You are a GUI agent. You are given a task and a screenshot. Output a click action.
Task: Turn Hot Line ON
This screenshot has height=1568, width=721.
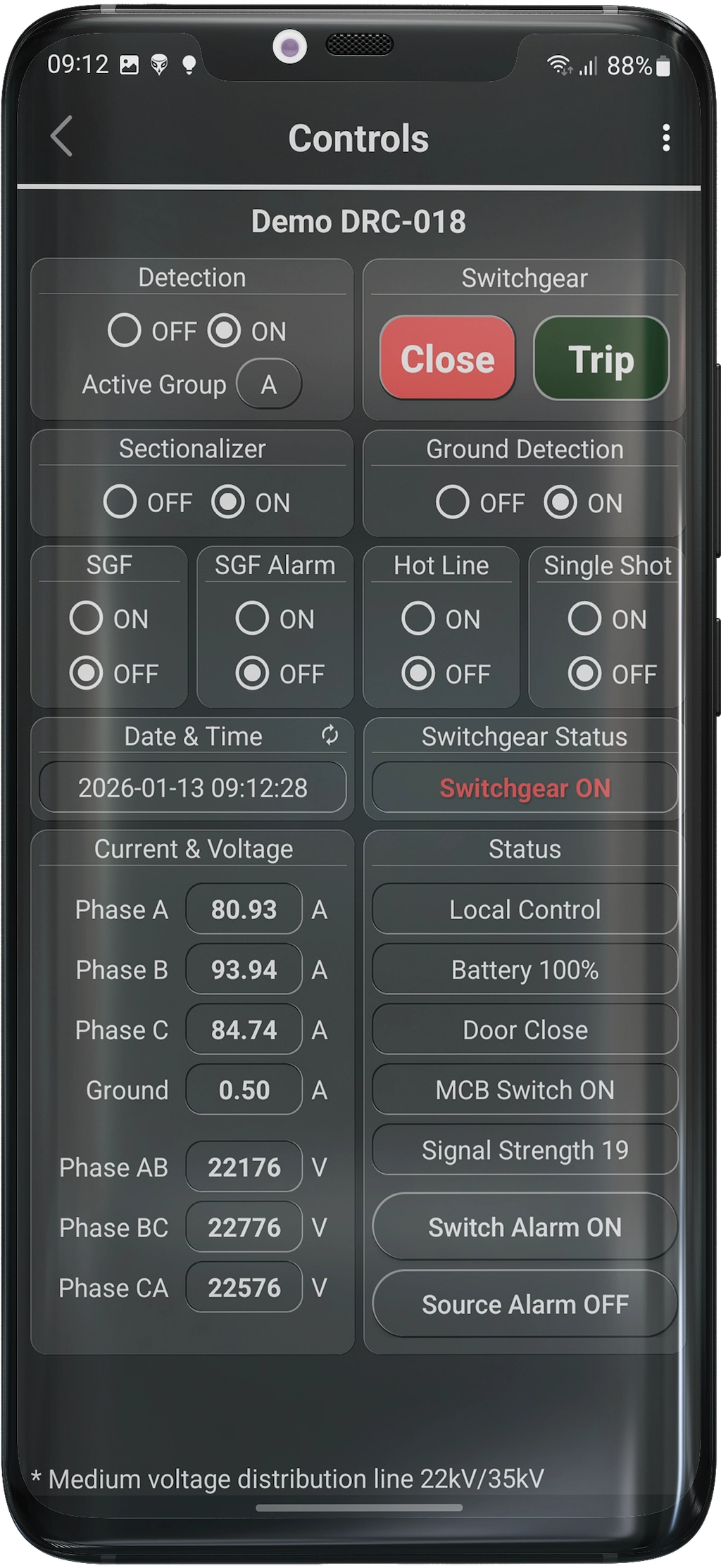(x=420, y=619)
